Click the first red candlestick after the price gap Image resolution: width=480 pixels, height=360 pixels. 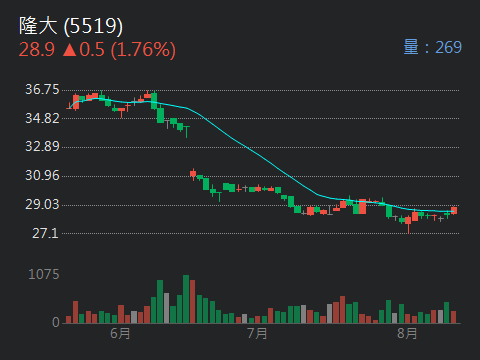click(x=193, y=174)
